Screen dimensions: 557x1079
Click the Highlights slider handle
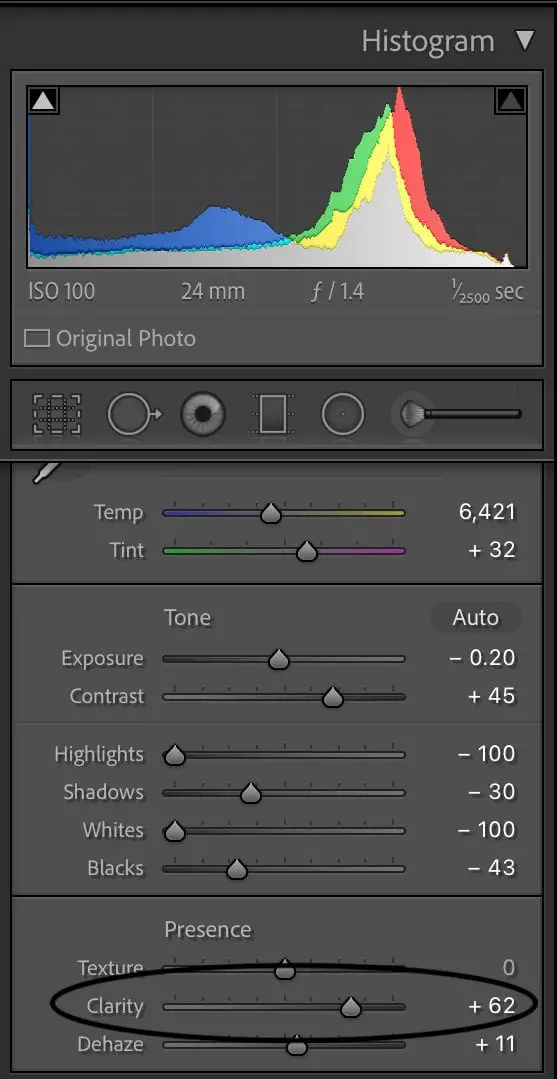(x=175, y=756)
